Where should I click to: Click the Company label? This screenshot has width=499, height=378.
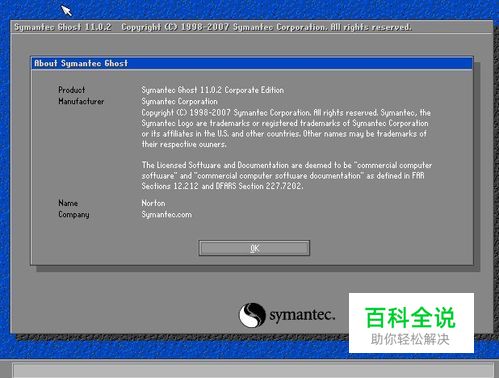[74, 214]
